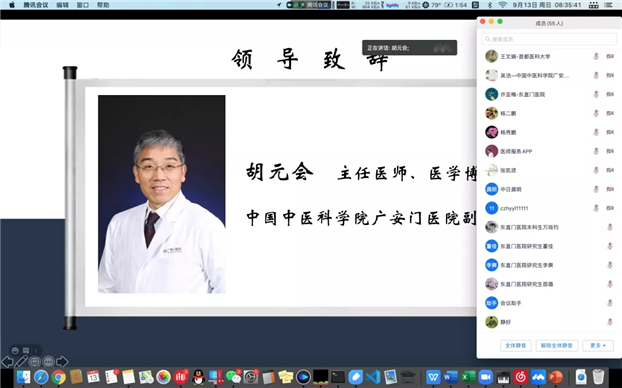The width and height of the screenshot is (622, 388).
Task: Select member 杨秀鹏 in the list
Action: (549, 132)
